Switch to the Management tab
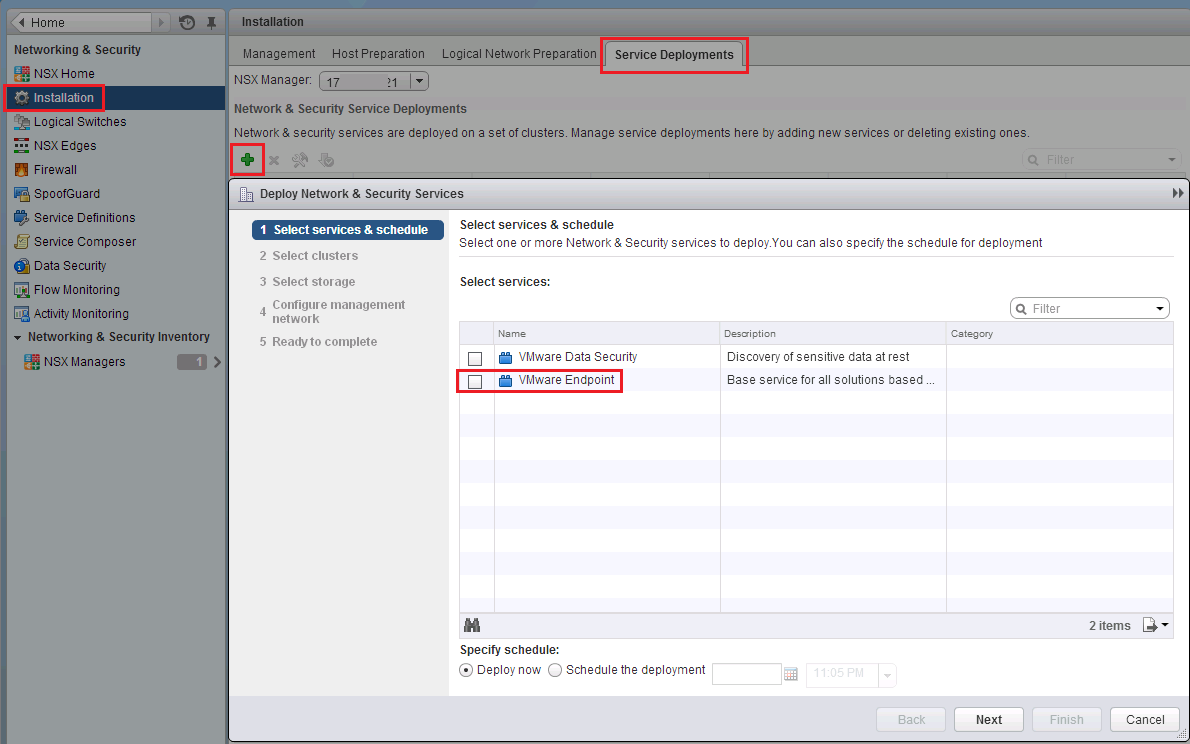Image resolution: width=1190 pixels, height=744 pixels. click(279, 54)
